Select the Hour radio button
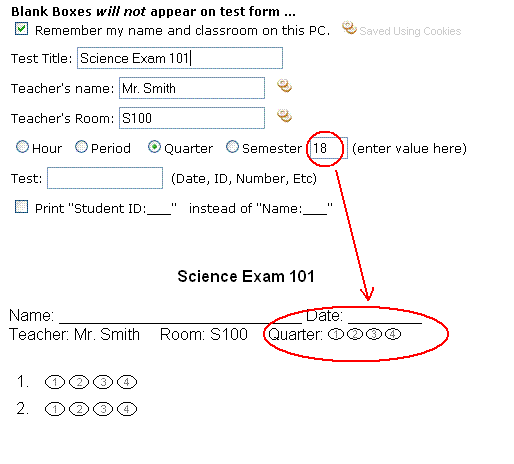This screenshot has height=464, width=514. [22, 147]
